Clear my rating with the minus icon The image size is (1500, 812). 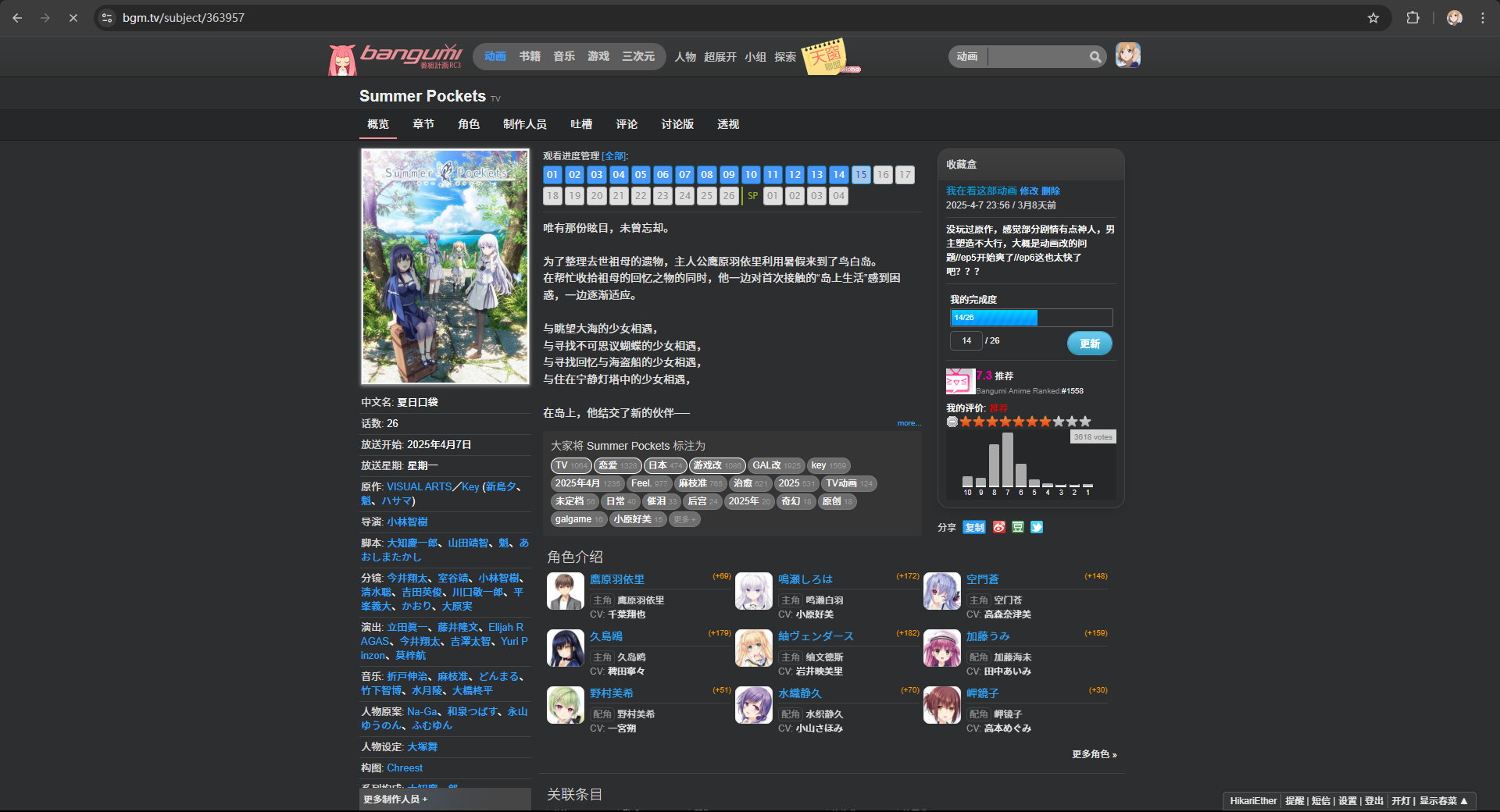click(952, 422)
